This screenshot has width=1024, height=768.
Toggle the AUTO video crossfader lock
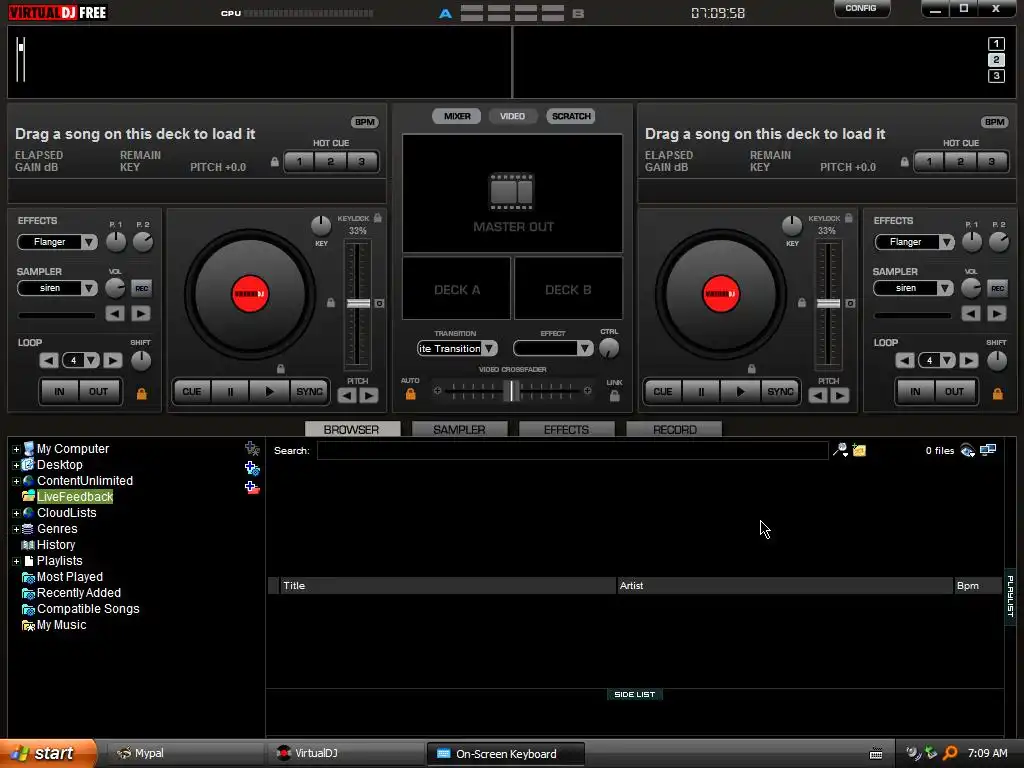coord(410,394)
